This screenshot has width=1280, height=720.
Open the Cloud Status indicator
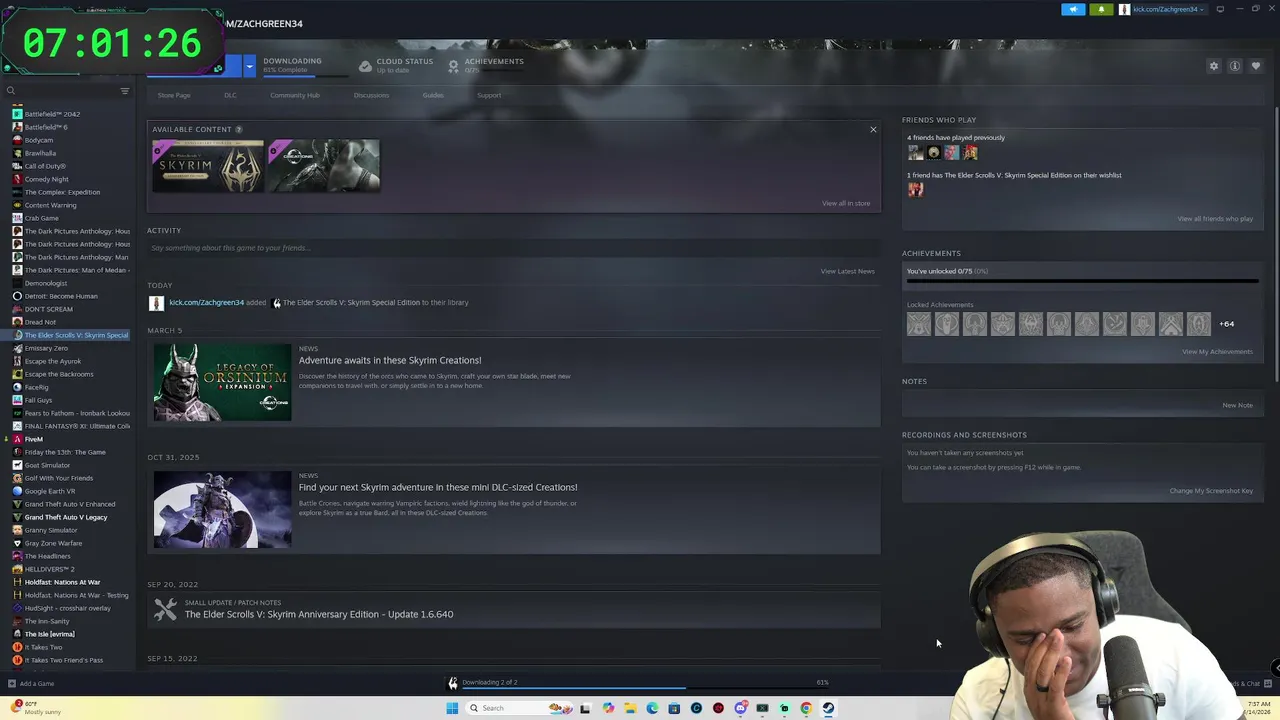coord(396,65)
